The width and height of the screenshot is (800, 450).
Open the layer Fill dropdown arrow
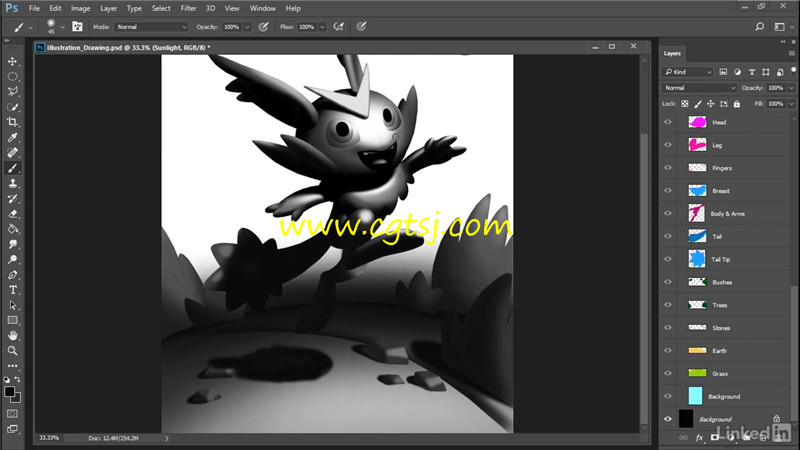coord(791,104)
